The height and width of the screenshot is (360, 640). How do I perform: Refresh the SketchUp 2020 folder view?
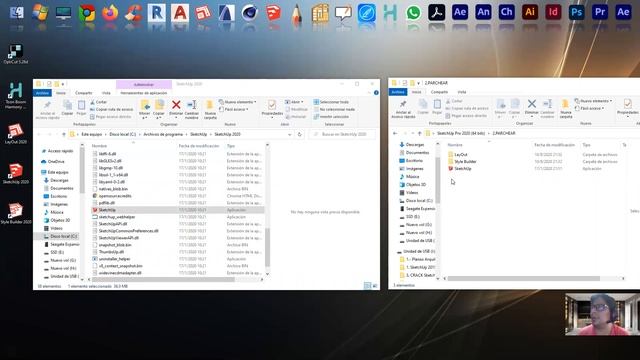click(300, 134)
